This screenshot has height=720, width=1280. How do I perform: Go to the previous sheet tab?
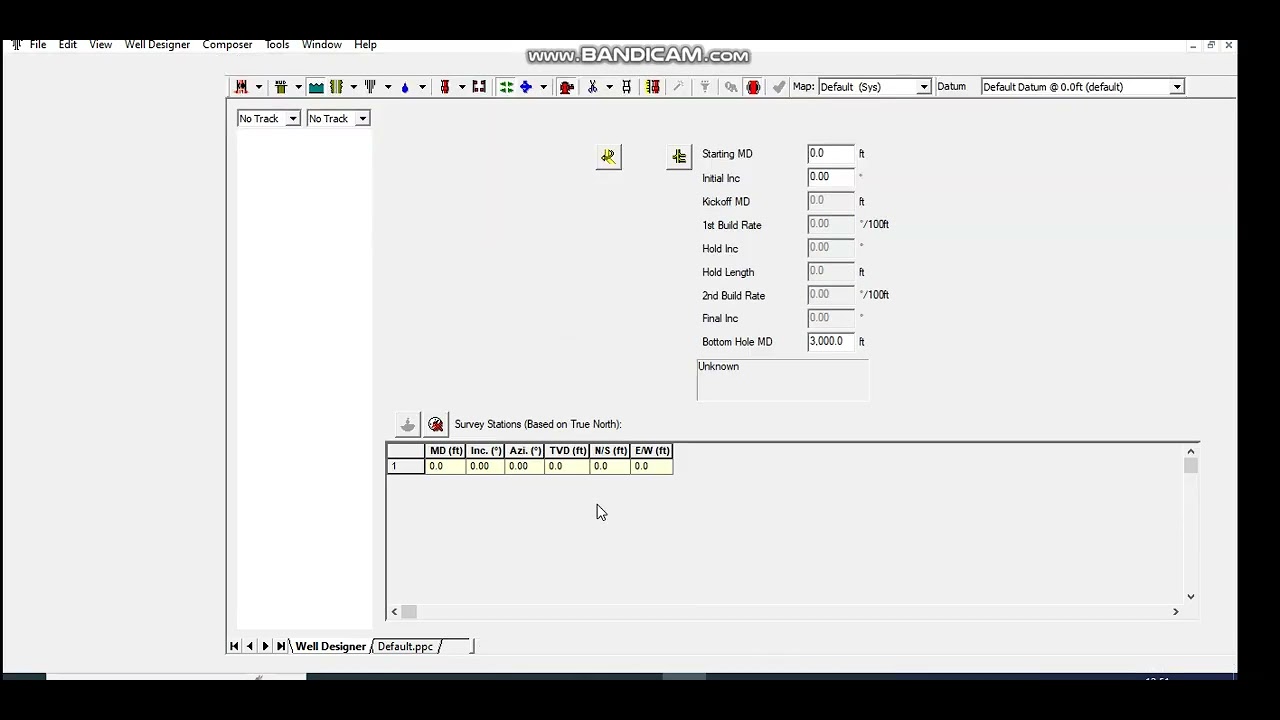(x=250, y=646)
